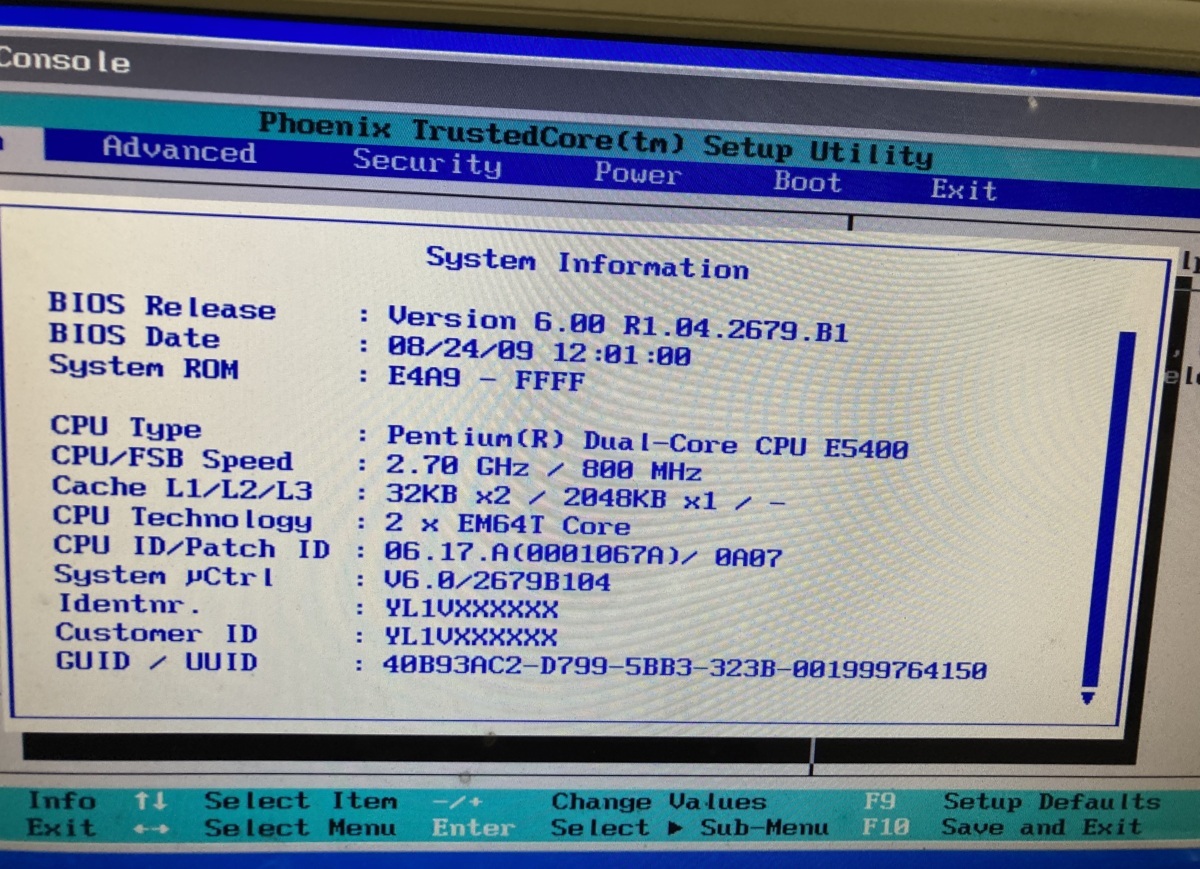Click the value Version 6.00 R1.04.2679.B1
The width and height of the screenshot is (1200, 869).
[x=617, y=324]
